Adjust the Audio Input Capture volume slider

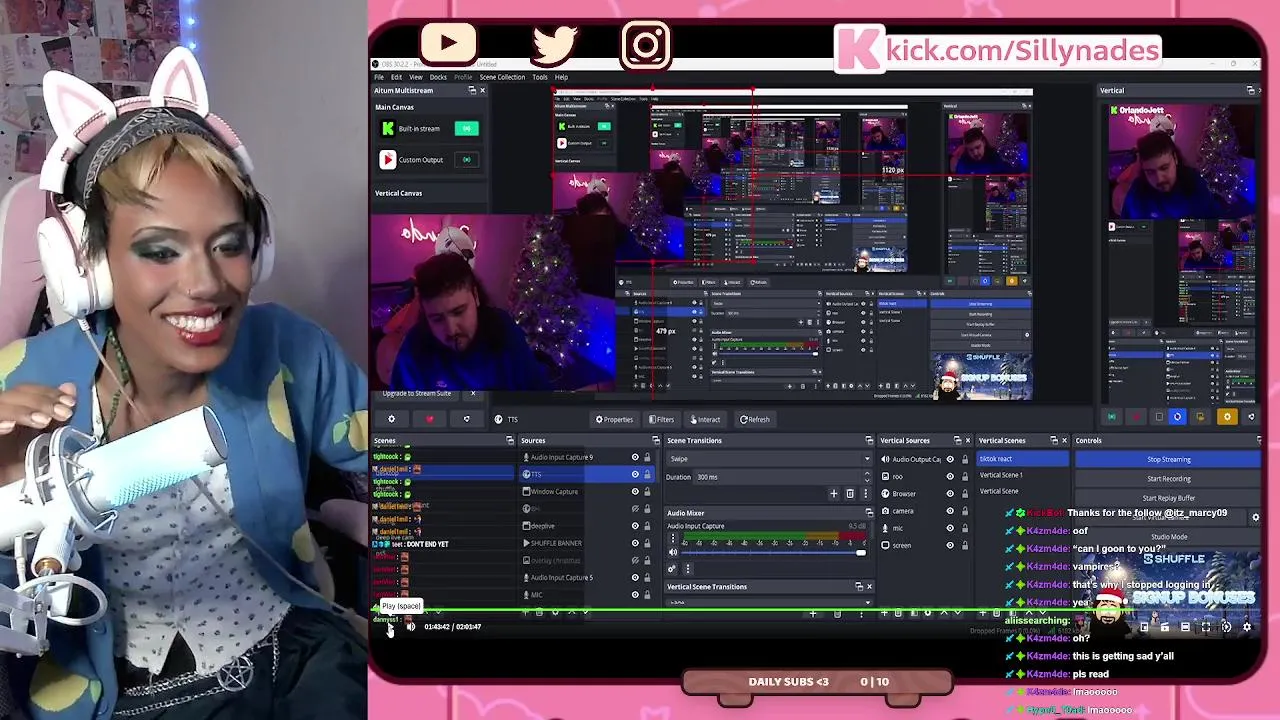click(772, 552)
